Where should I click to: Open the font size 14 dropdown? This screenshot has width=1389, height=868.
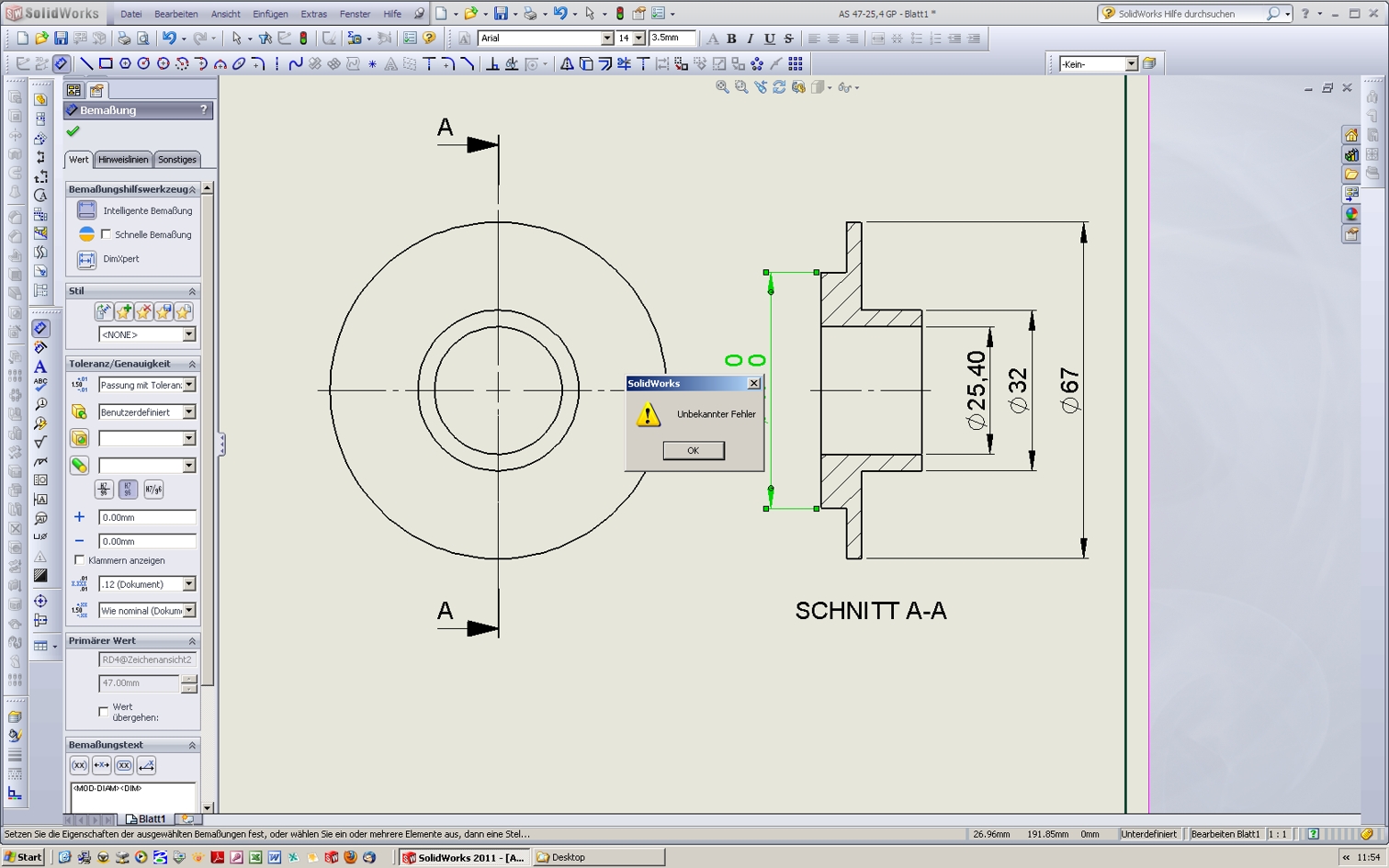tap(638, 39)
